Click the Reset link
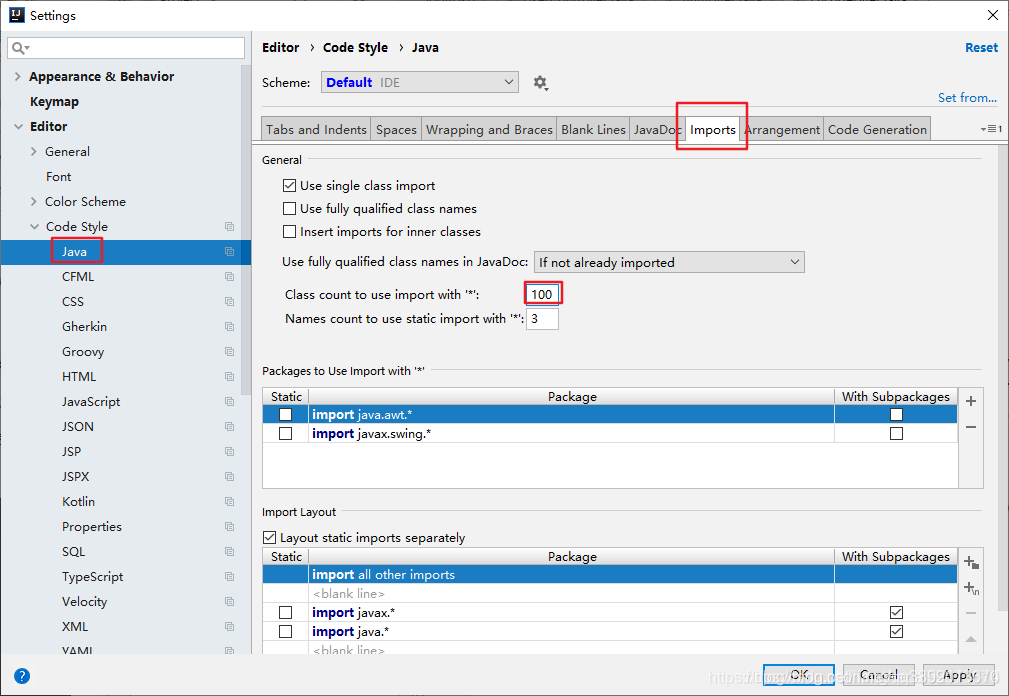Viewport: 1009px width, 696px height. click(x=981, y=48)
